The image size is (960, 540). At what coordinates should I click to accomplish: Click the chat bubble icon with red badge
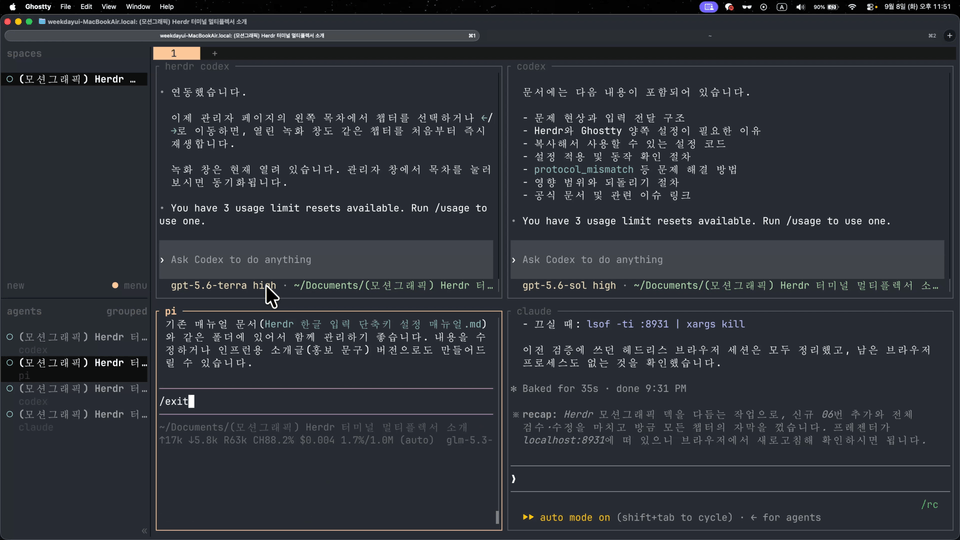click(729, 7)
